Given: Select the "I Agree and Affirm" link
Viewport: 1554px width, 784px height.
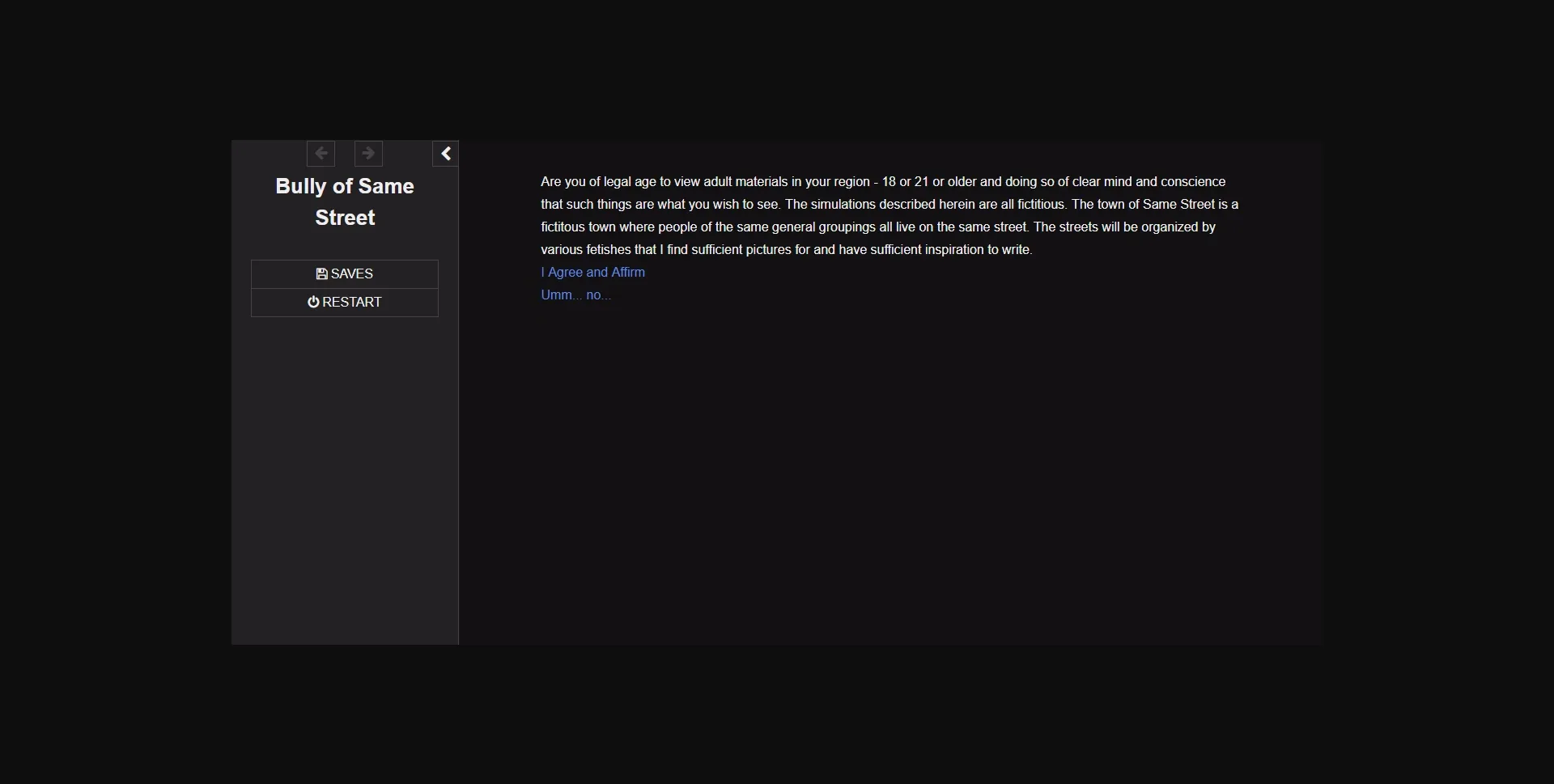Looking at the screenshot, I should [592, 273].
